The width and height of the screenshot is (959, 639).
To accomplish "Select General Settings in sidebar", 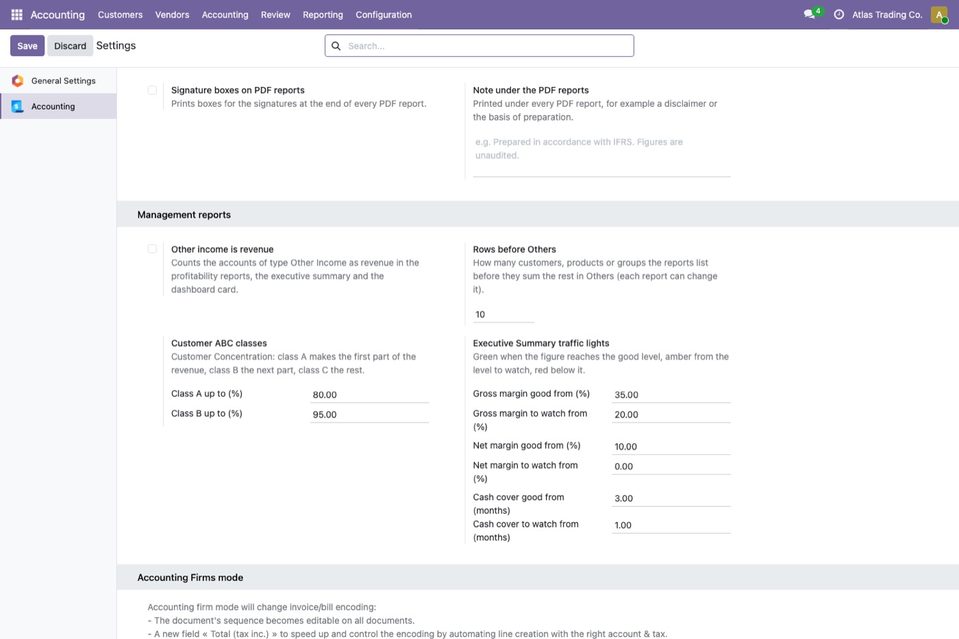I will pos(58,81).
